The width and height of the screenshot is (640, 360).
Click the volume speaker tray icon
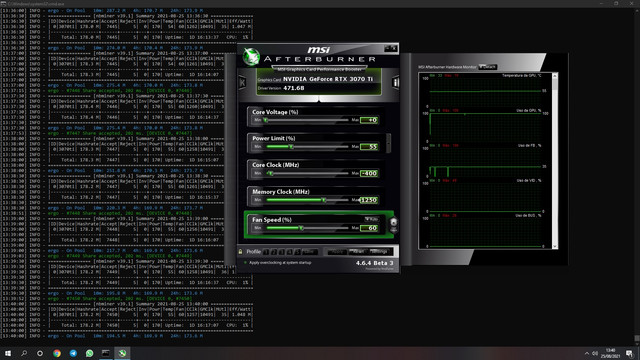click(595, 353)
